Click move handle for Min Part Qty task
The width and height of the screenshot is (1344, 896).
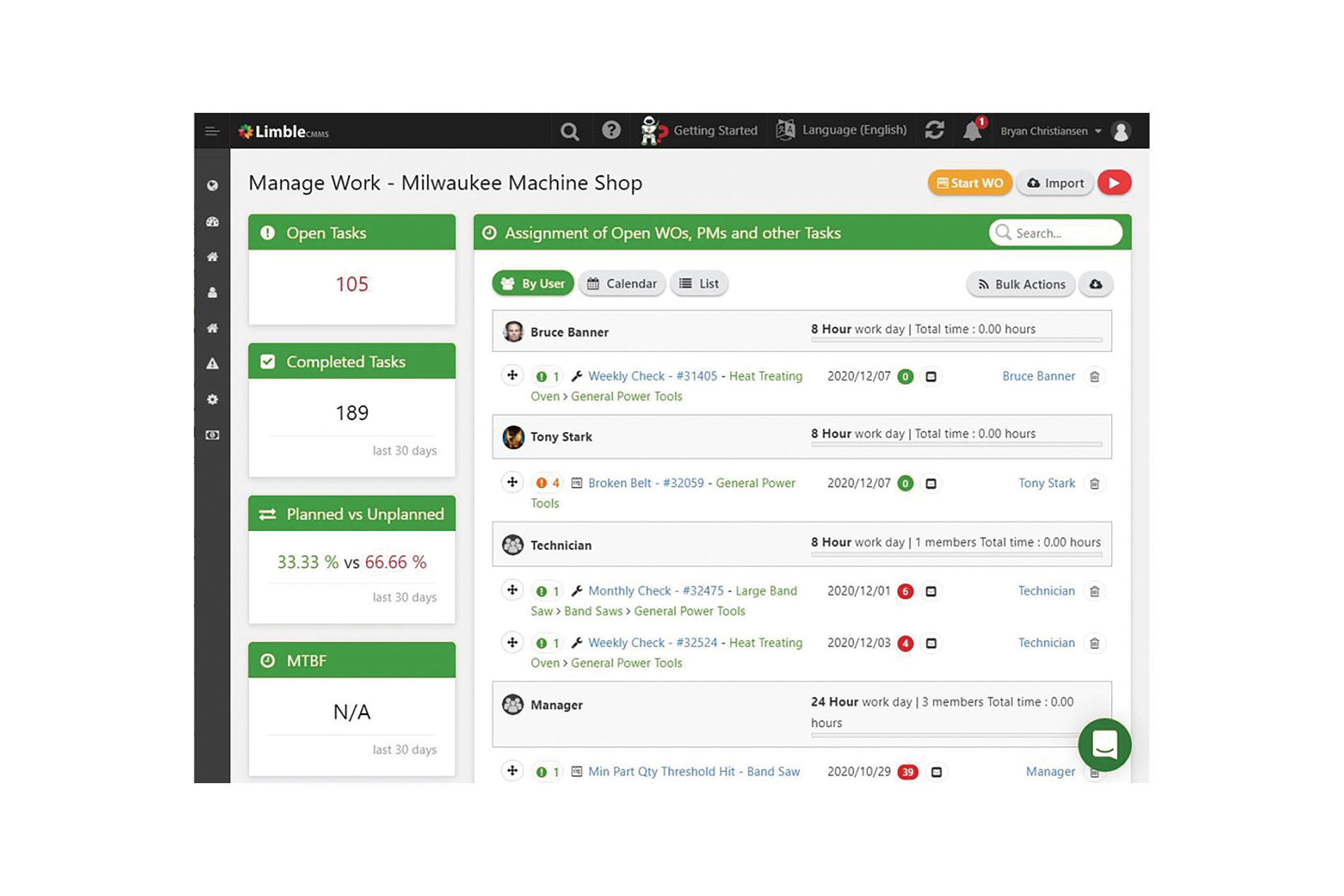(512, 771)
